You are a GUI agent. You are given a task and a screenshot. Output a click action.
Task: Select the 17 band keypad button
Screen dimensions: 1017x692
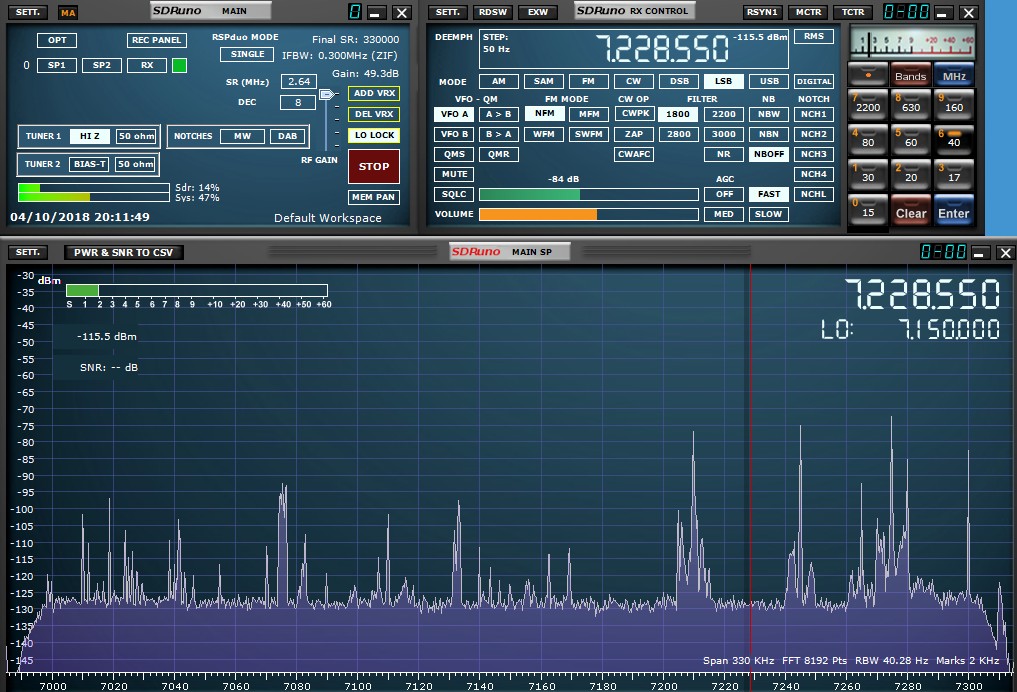coord(953,175)
